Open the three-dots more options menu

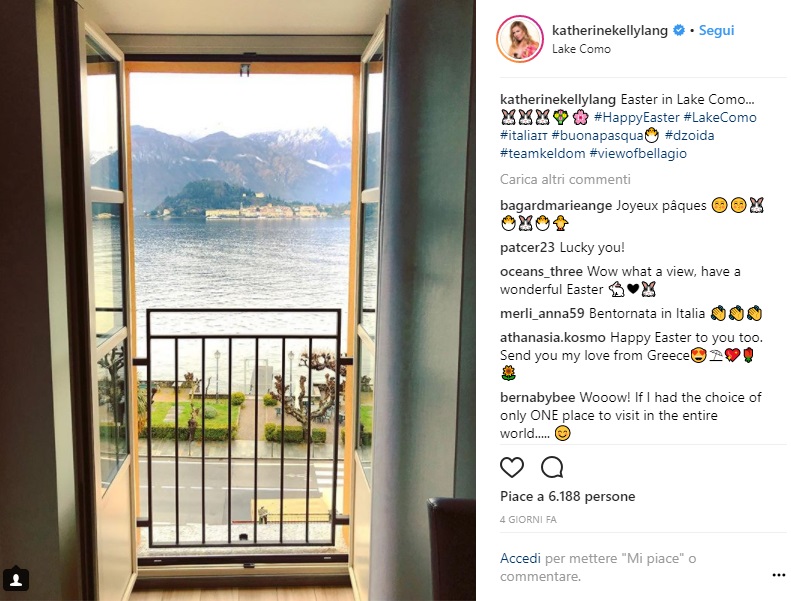pos(778,575)
